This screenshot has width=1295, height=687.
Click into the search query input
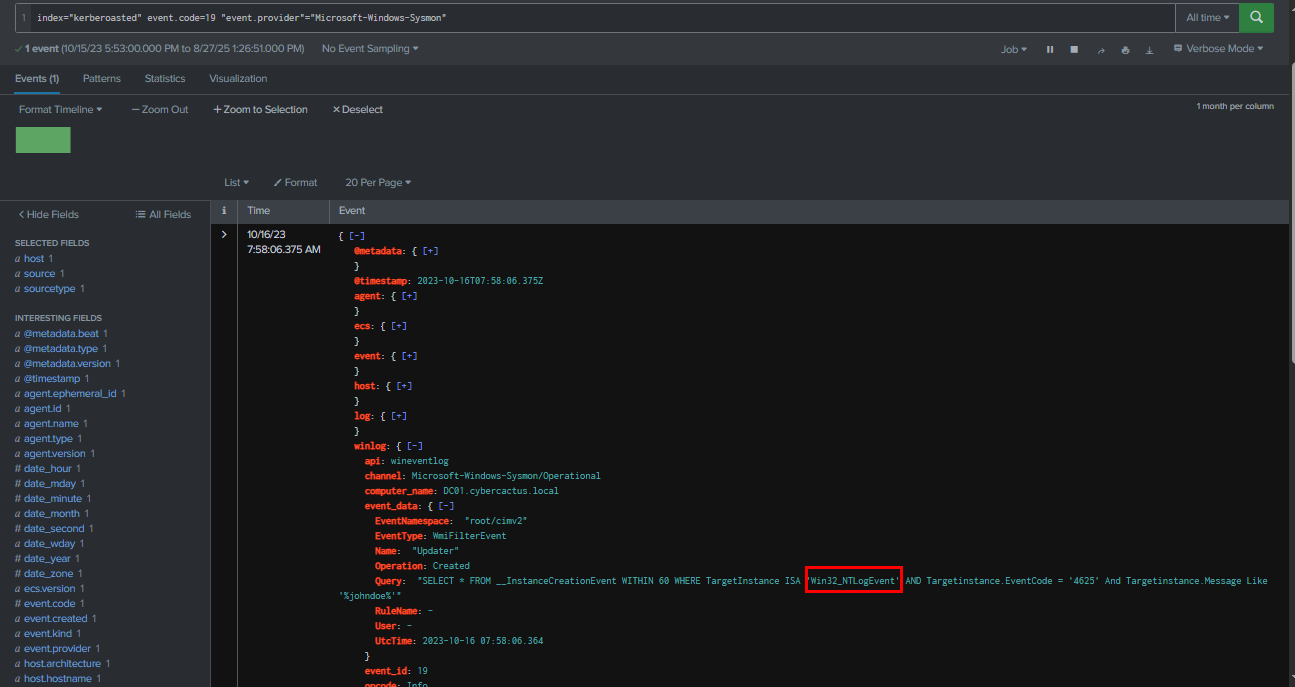coord(600,18)
